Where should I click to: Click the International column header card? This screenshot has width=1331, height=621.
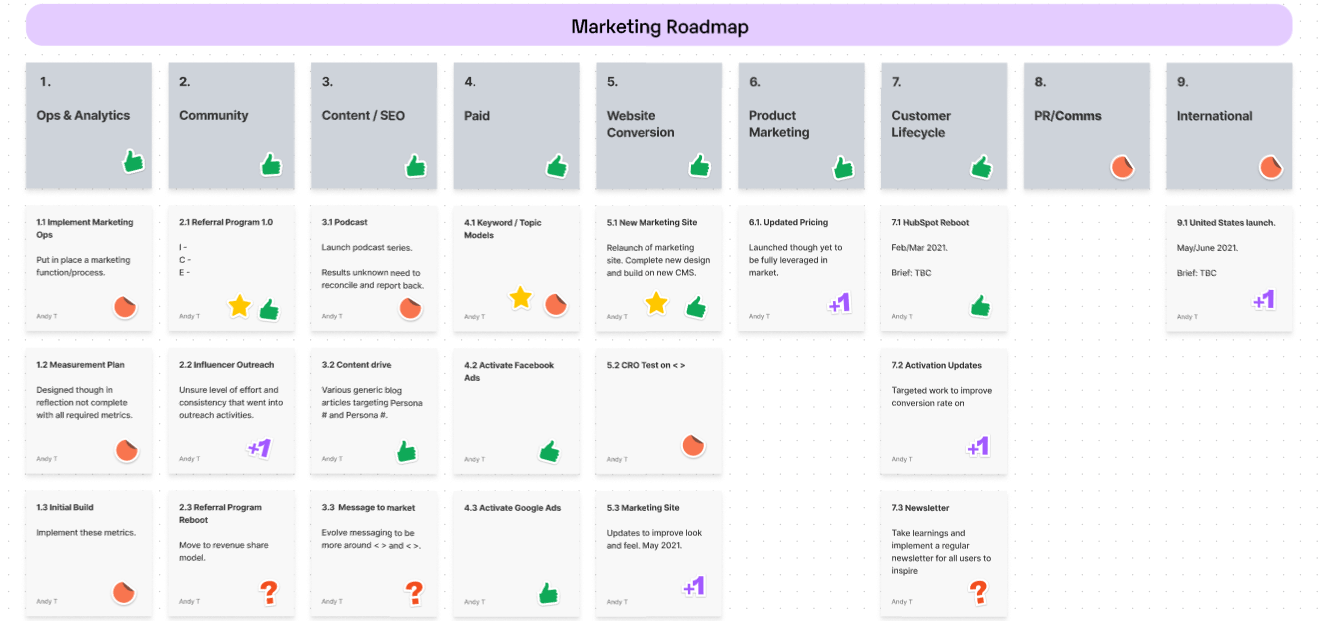pos(1229,126)
